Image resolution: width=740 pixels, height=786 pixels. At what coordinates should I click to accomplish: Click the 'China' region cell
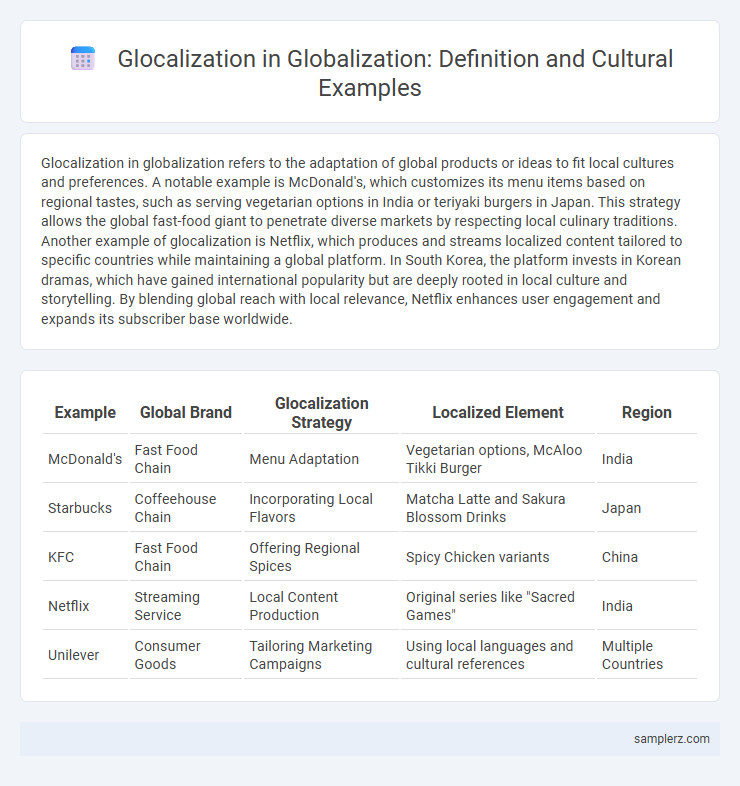pyautogui.click(x=647, y=557)
